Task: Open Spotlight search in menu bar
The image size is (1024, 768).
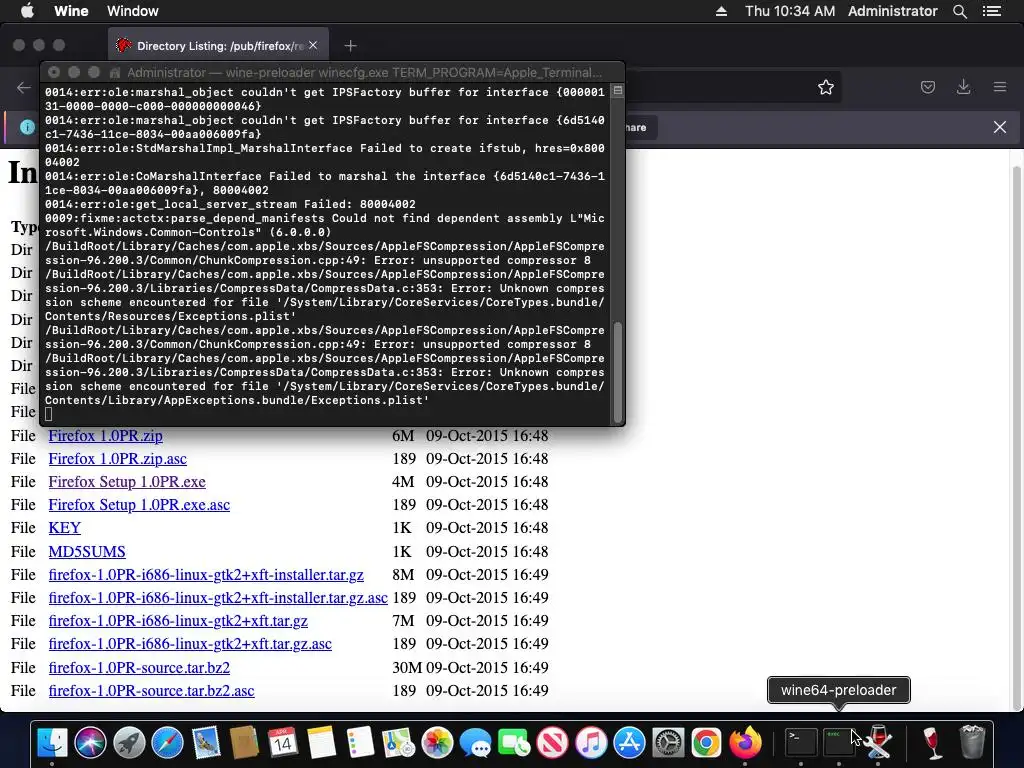Action: (959, 11)
